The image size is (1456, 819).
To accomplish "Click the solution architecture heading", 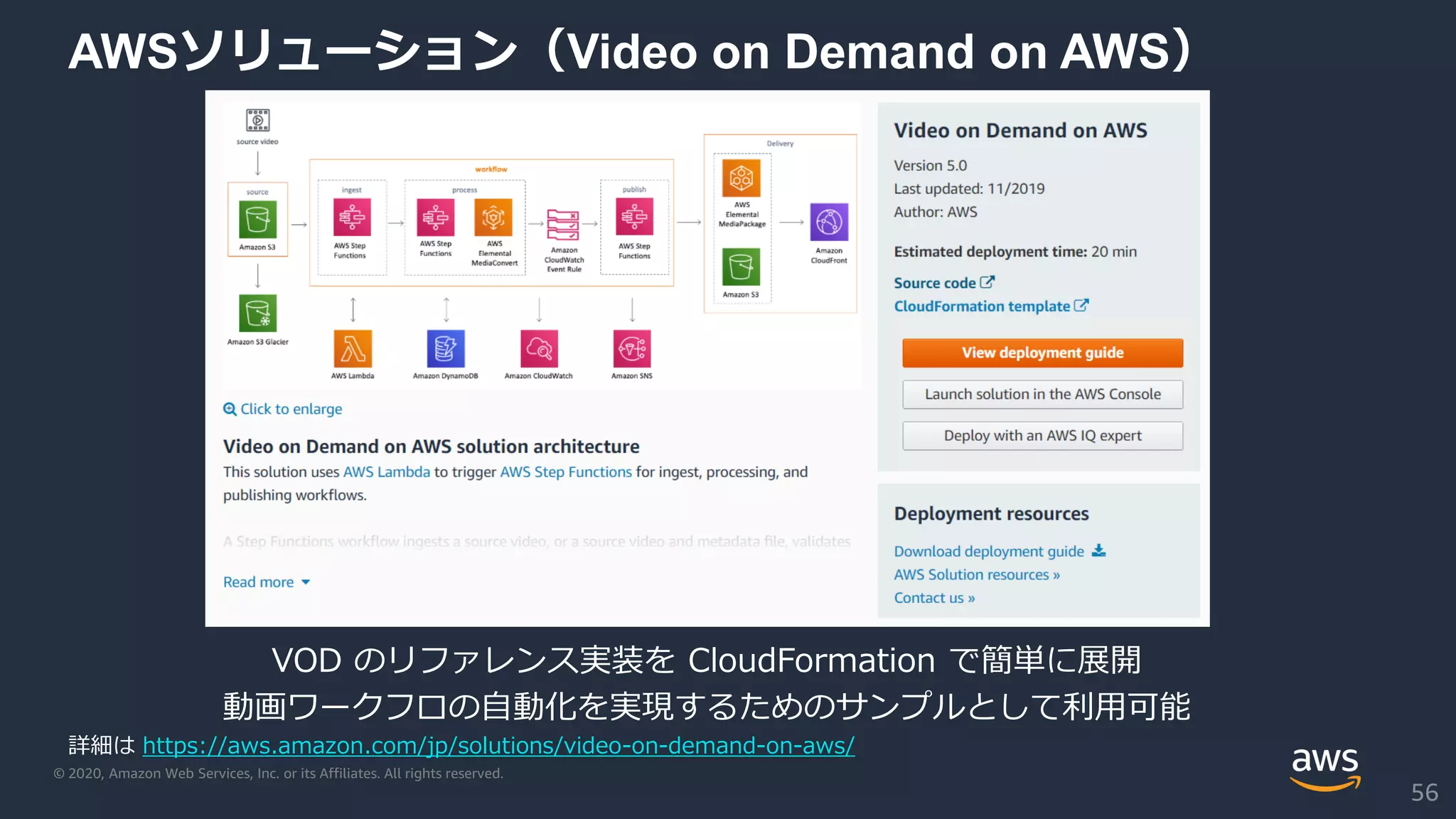I will click(431, 446).
